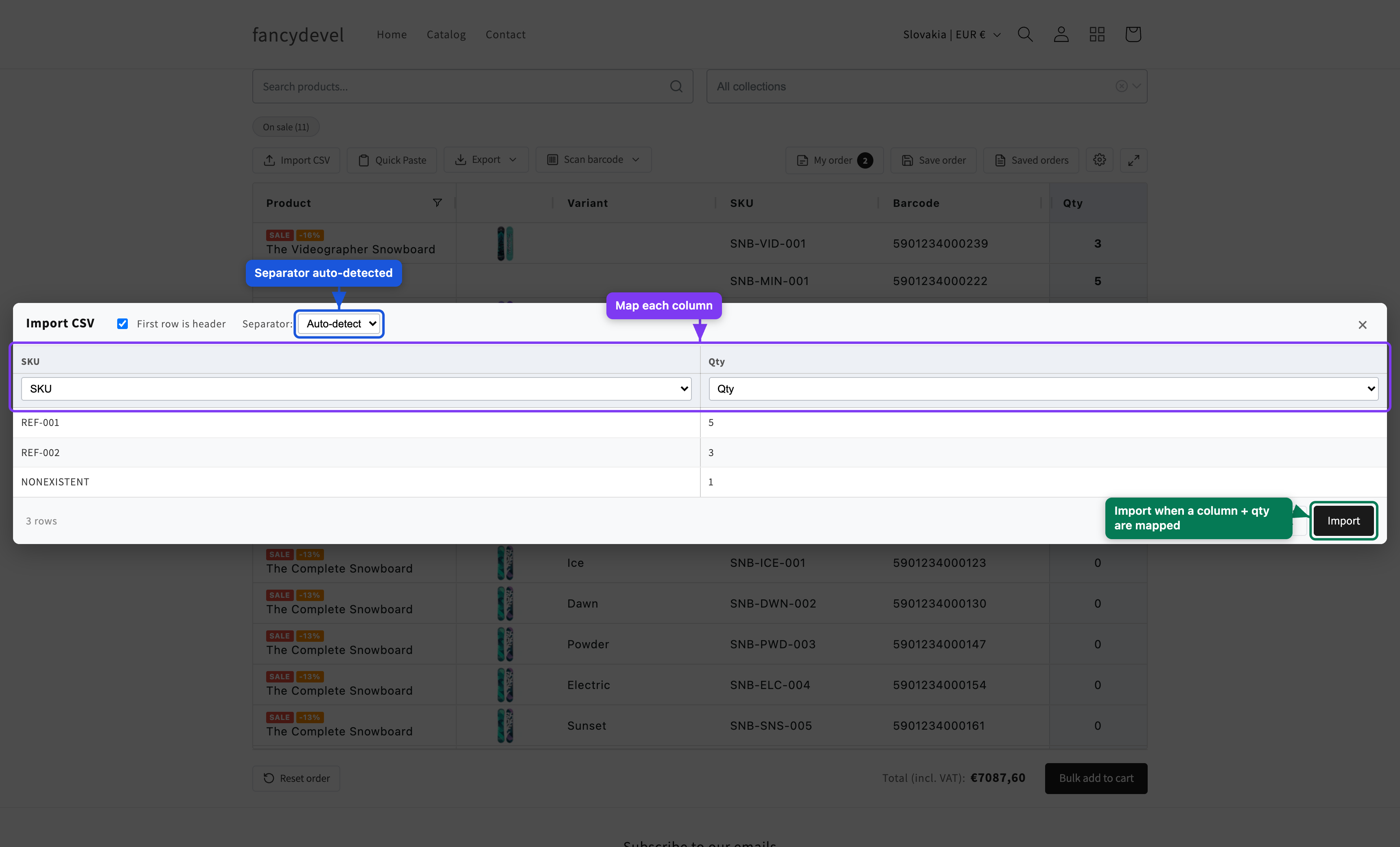Click the Barcode column header
Image resolution: width=1400 pixels, height=847 pixels.
[916, 203]
